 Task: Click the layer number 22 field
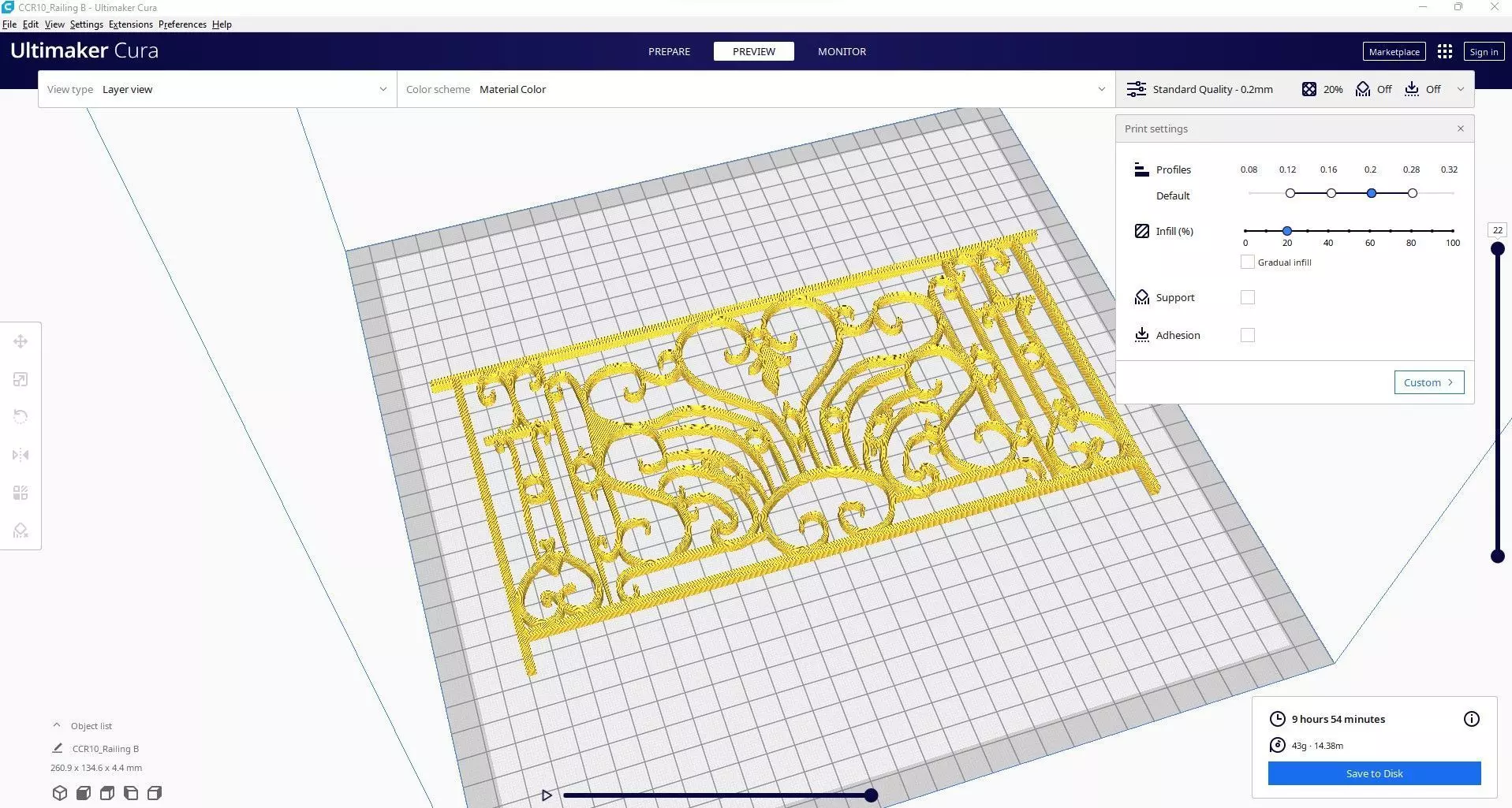click(x=1497, y=230)
